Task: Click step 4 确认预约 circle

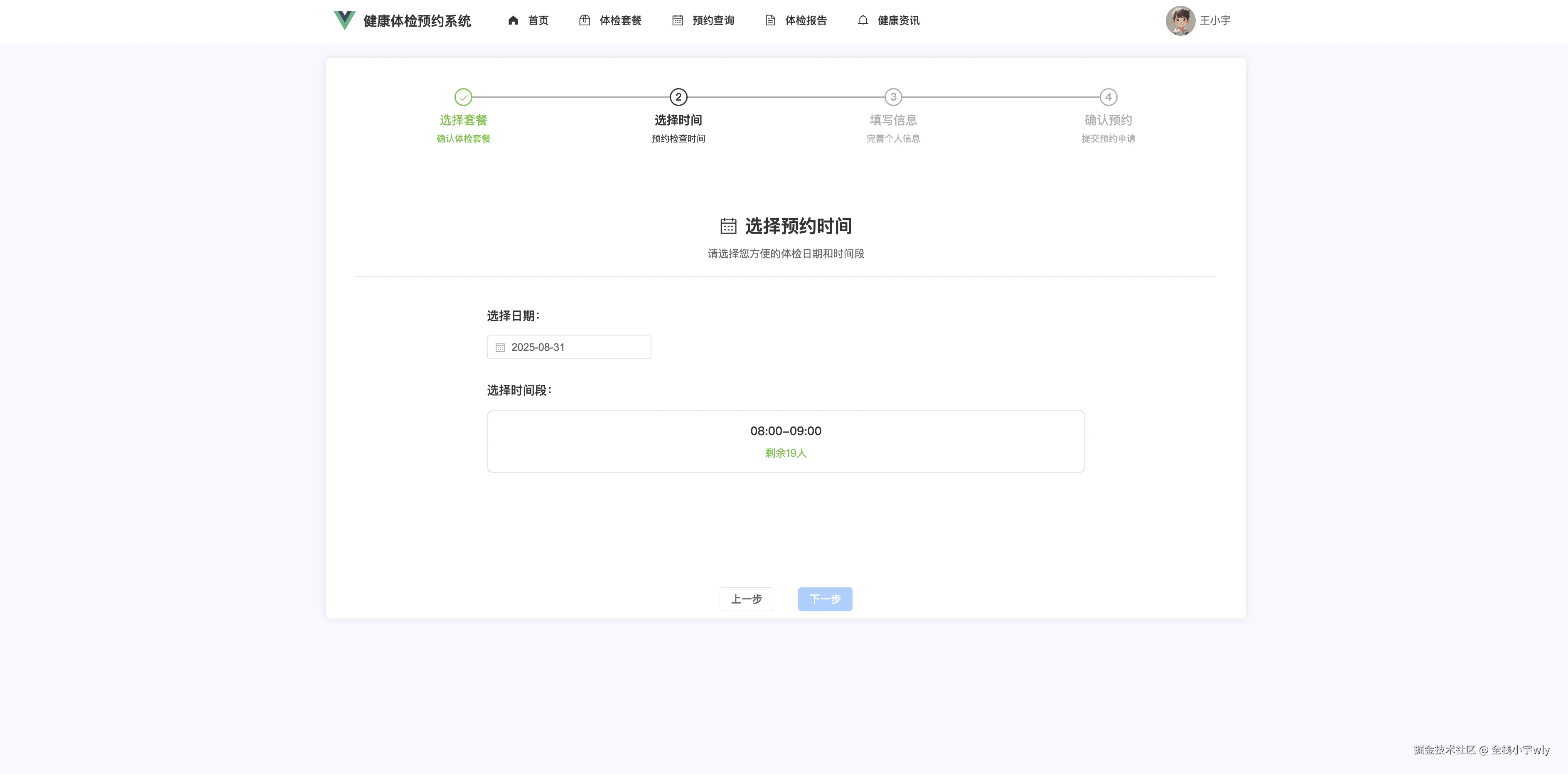Action: pos(1107,97)
